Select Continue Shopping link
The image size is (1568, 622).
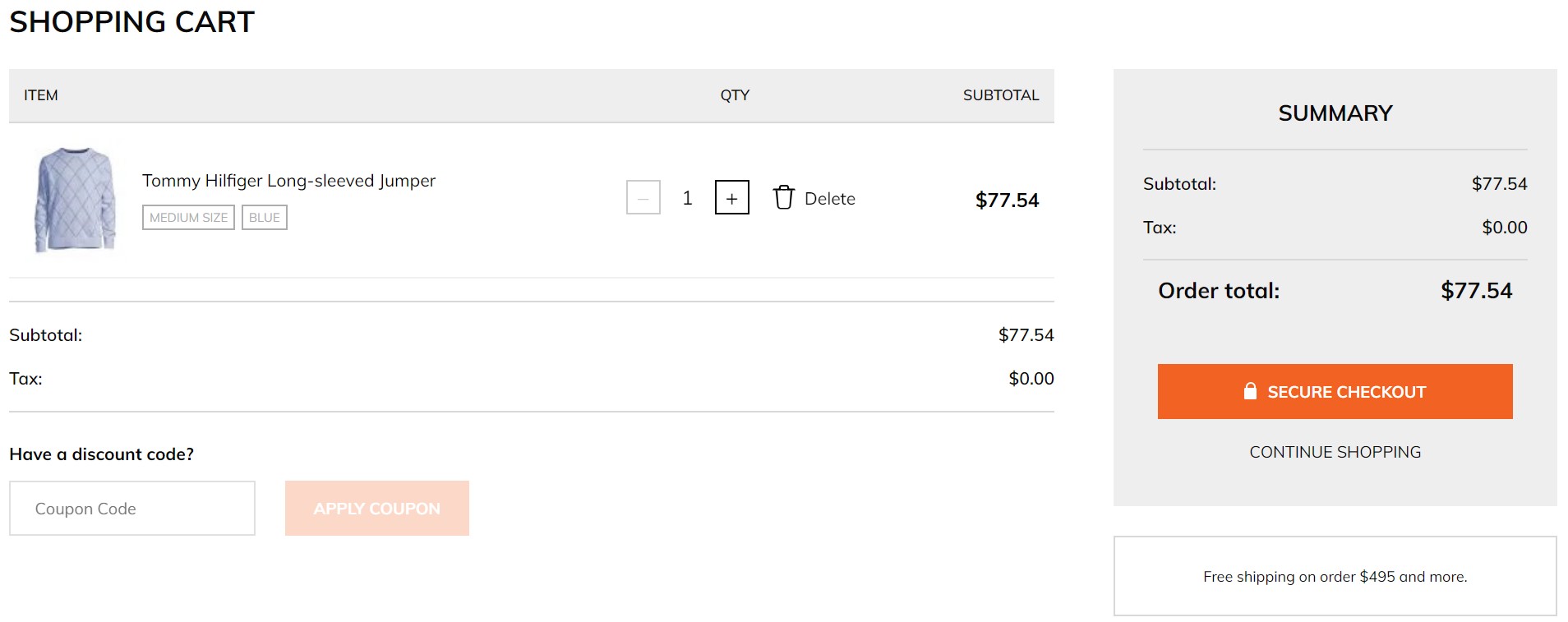pos(1335,452)
